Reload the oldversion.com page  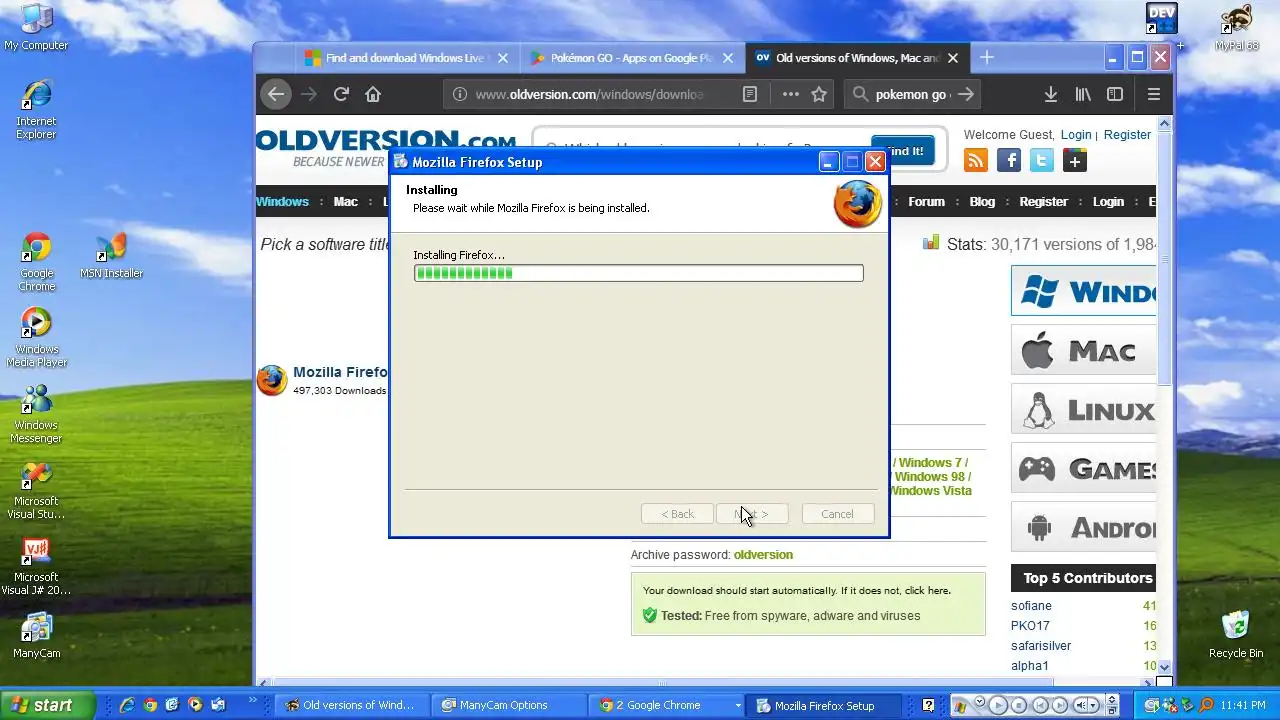pyautogui.click(x=341, y=94)
